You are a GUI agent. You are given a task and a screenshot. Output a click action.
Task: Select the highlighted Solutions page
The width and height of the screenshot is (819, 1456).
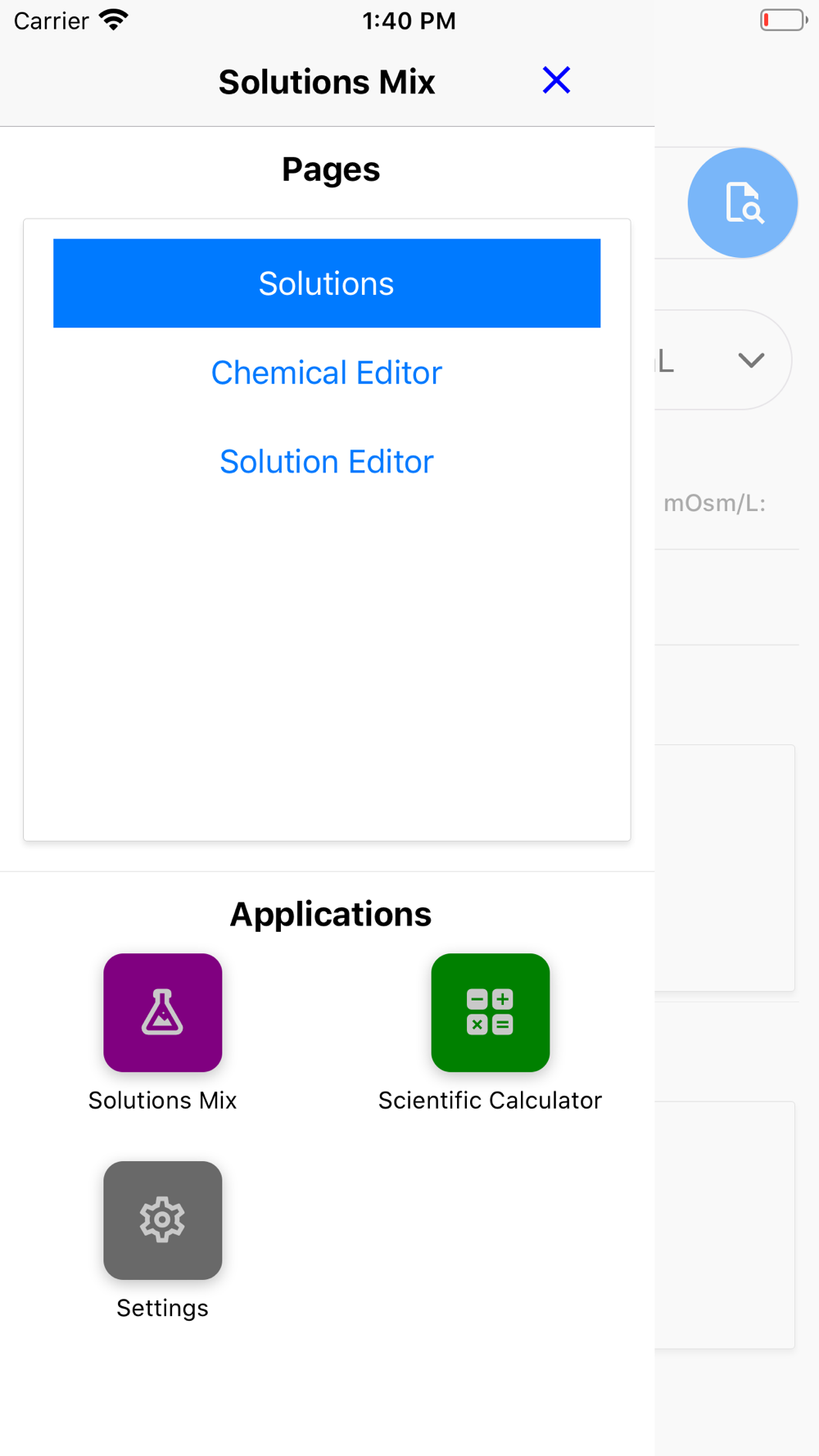pos(327,283)
